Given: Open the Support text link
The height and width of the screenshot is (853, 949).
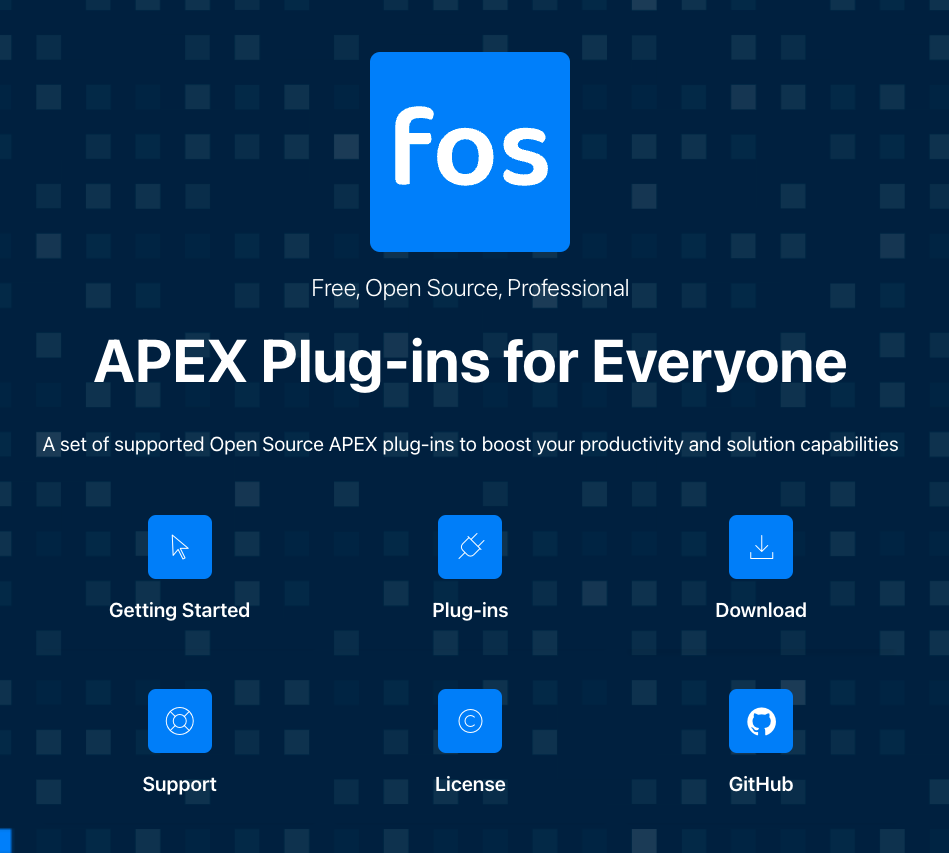Looking at the screenshot, I should (x=179, y=785).
